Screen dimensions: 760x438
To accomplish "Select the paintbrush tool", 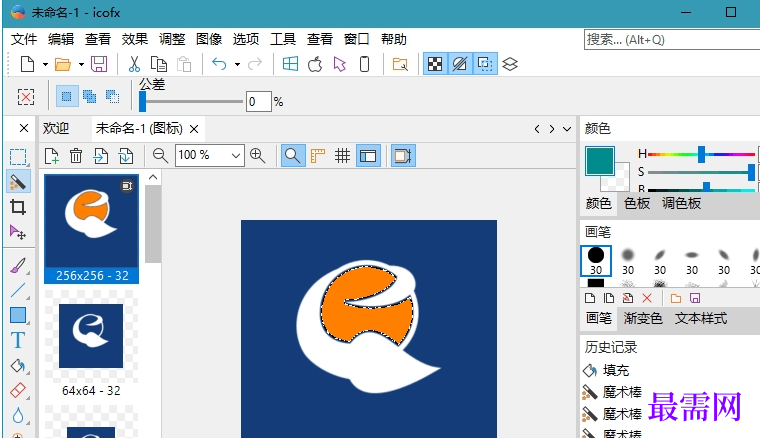I will 18,266.
